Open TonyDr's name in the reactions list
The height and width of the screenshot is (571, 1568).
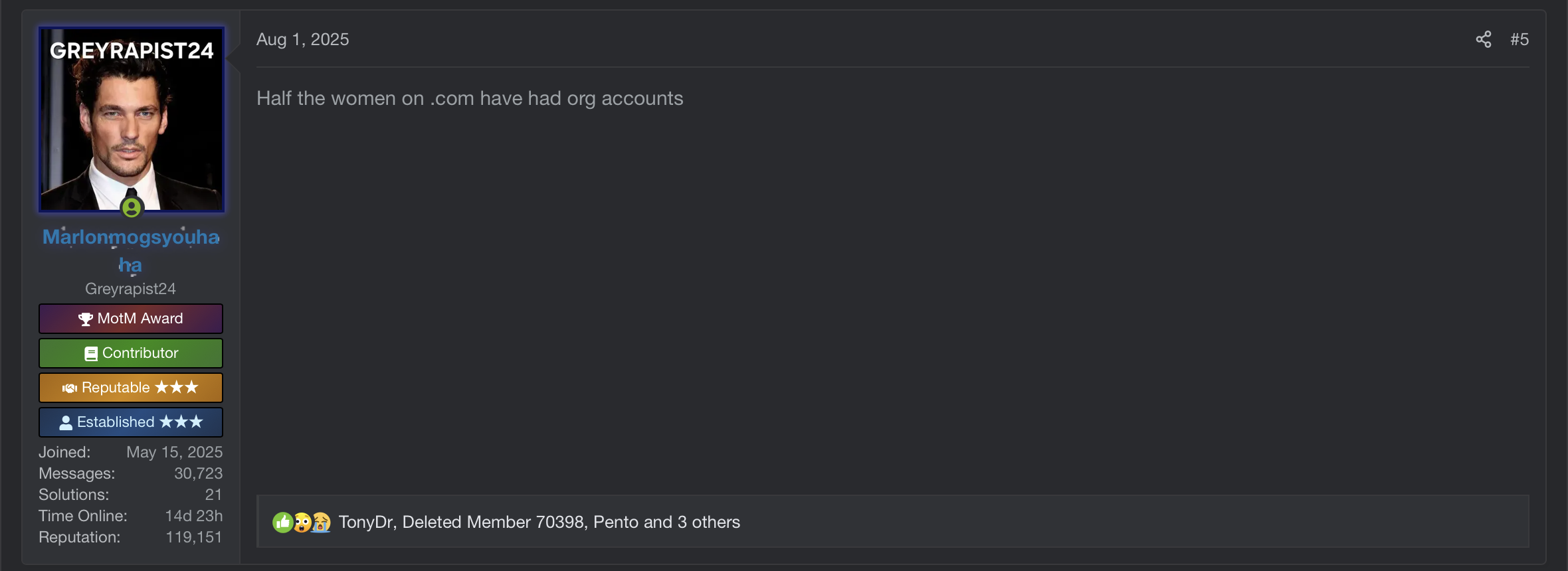366,523
